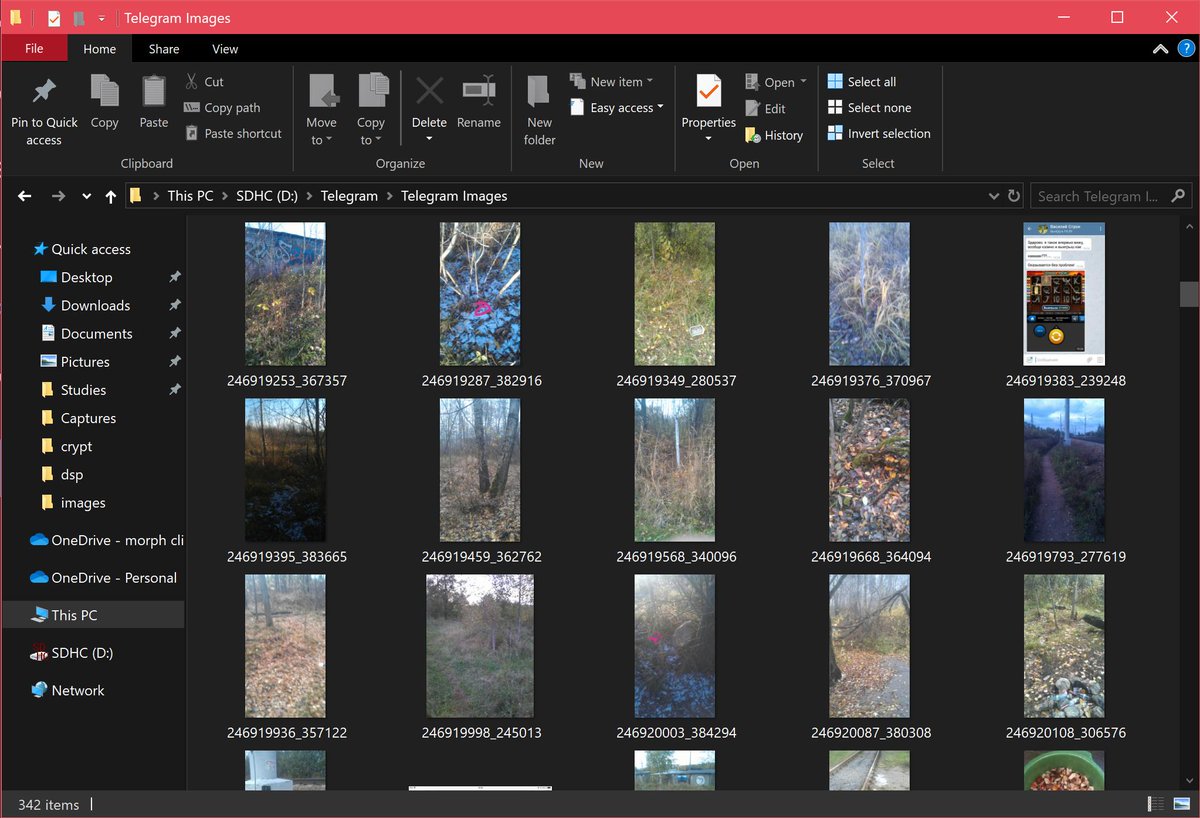Open the images folder in sidebar

pos(83,502)
